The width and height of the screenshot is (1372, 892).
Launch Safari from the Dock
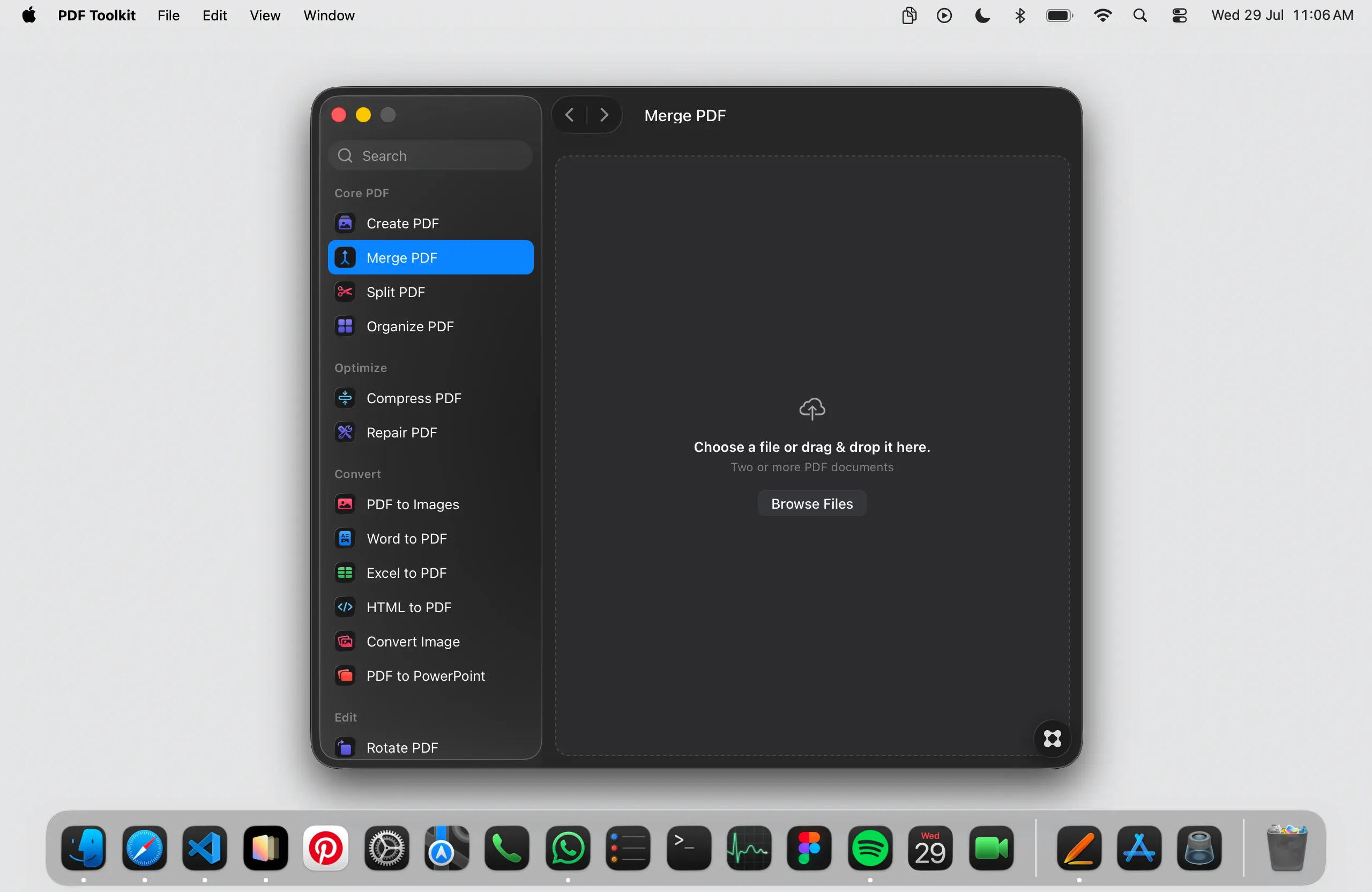tap(144, 848)
